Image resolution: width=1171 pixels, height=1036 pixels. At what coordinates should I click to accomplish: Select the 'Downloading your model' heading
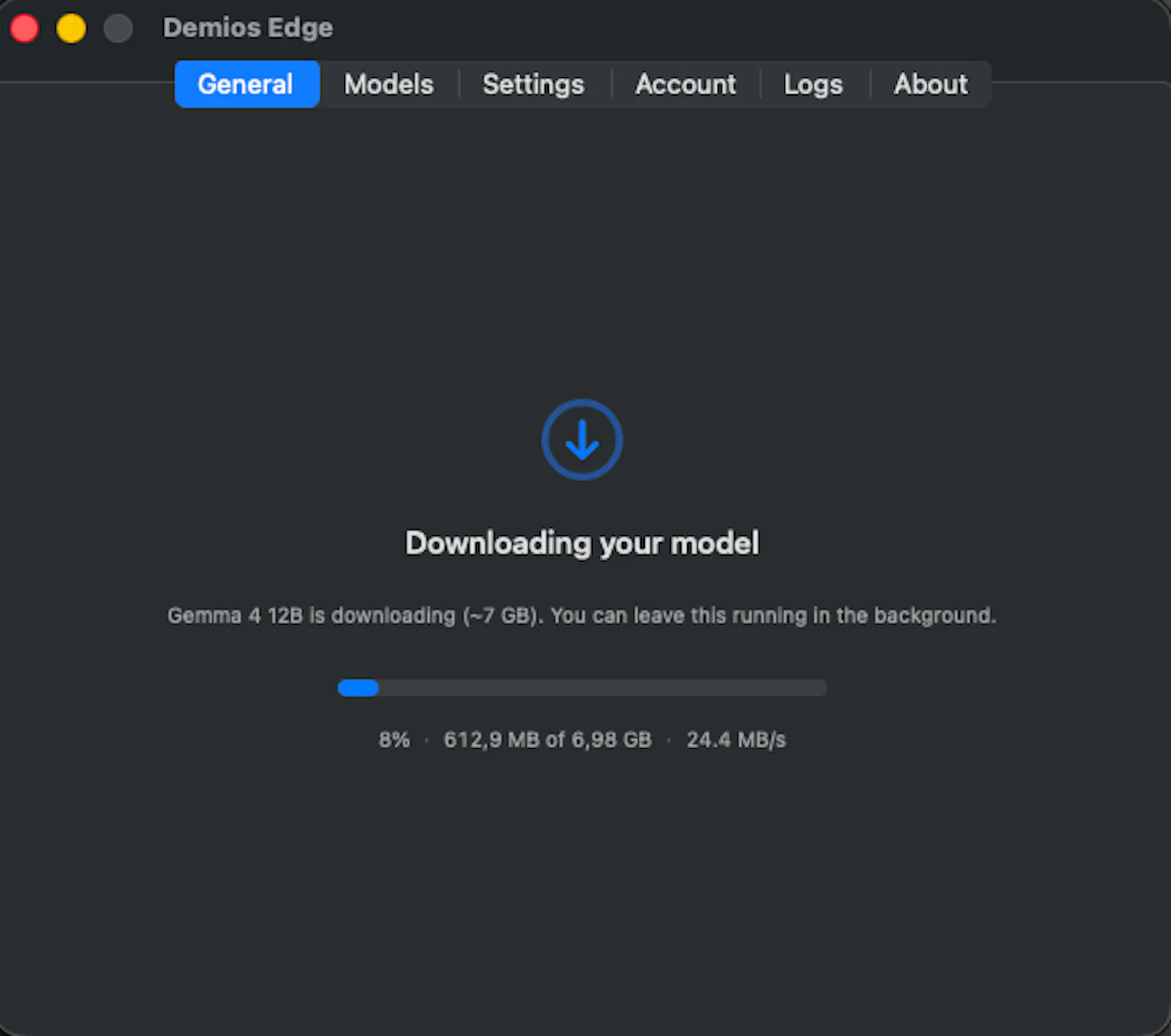pyautogui.click(x=582, y=544)
